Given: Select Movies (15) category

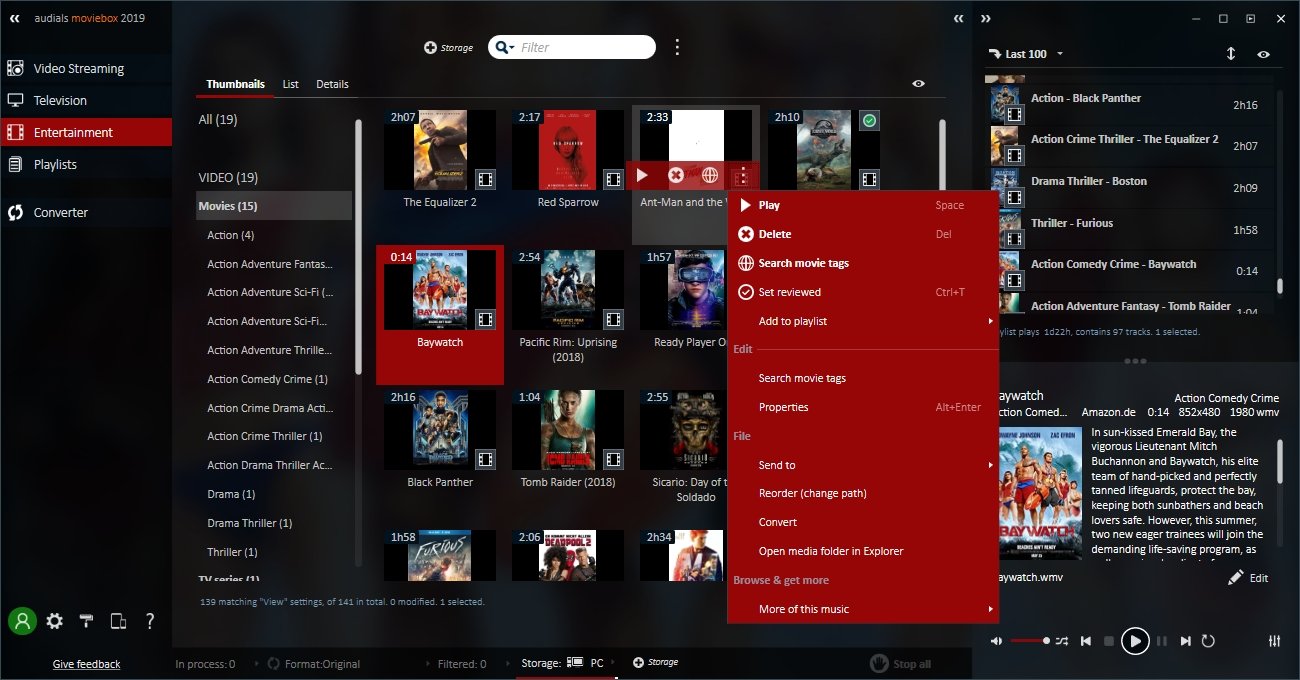Looking at the screenshot, I should 274,206.
